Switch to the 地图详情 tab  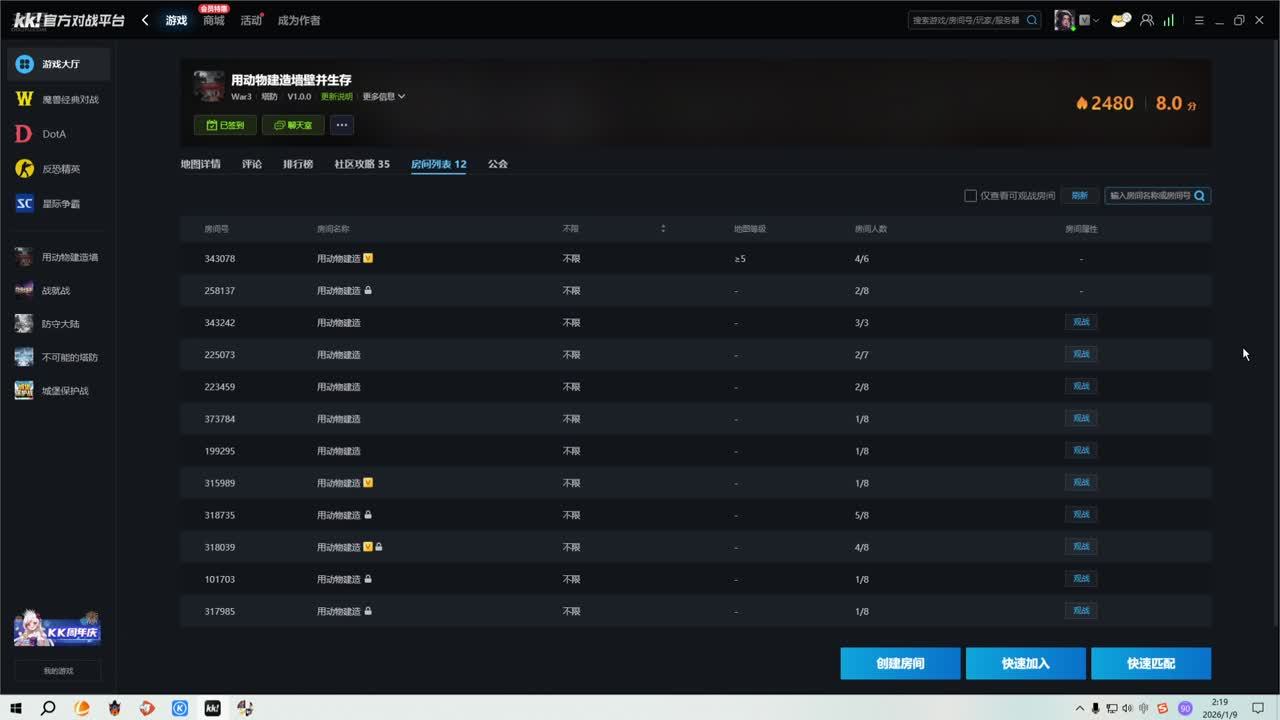200,164
